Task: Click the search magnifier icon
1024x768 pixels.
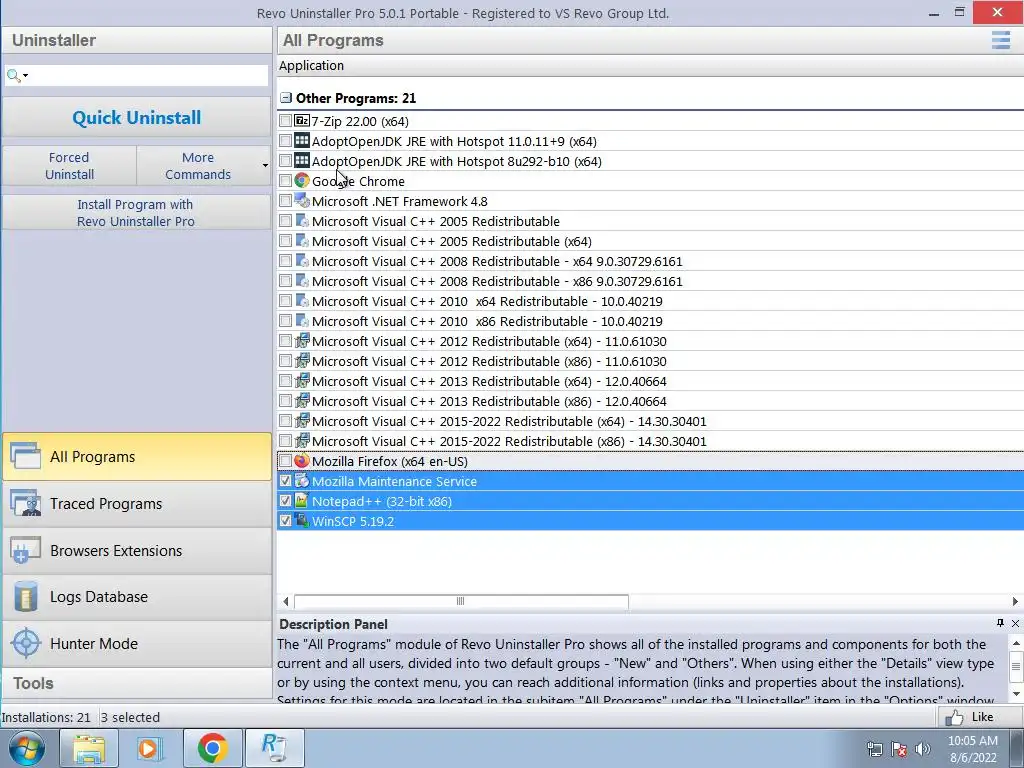Action: pos(13,76)
